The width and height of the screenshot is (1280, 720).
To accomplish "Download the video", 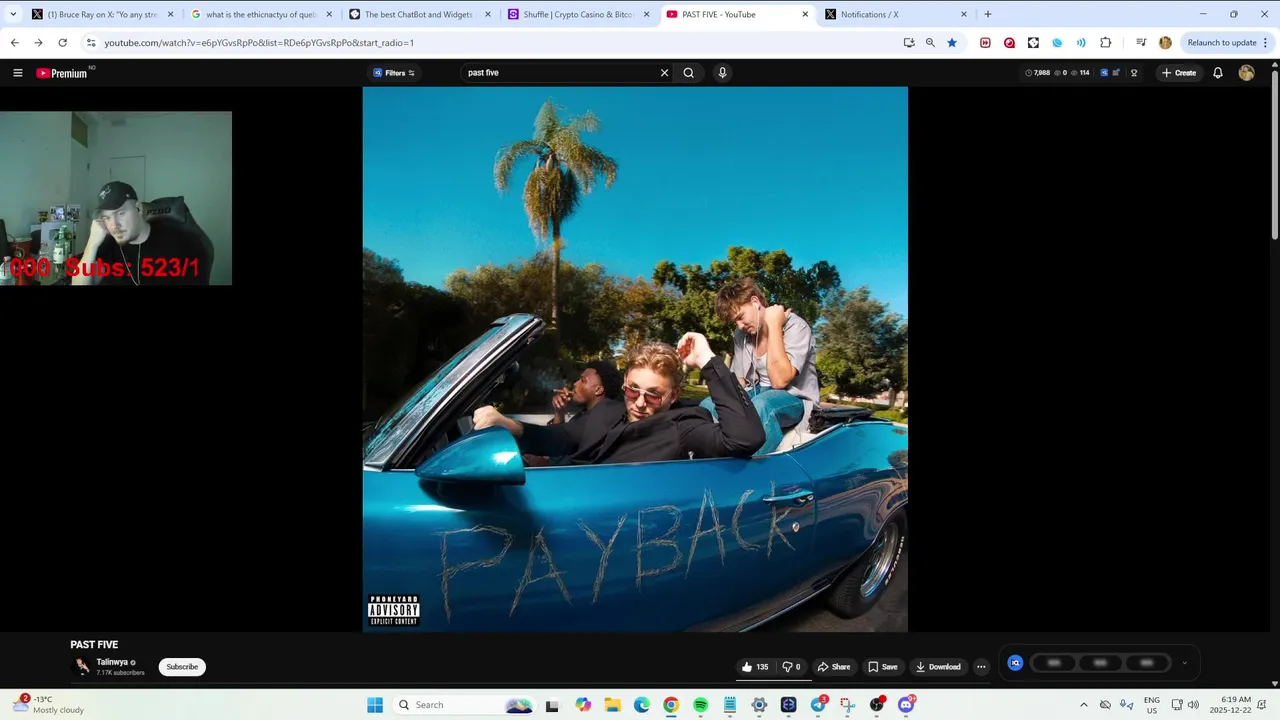I will (x=938, y=667).
